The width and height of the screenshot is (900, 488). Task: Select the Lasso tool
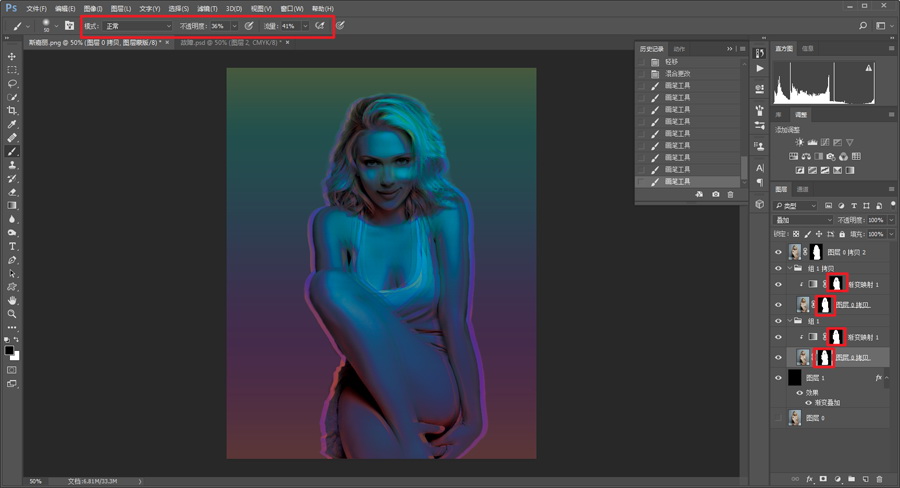(11, 83)
